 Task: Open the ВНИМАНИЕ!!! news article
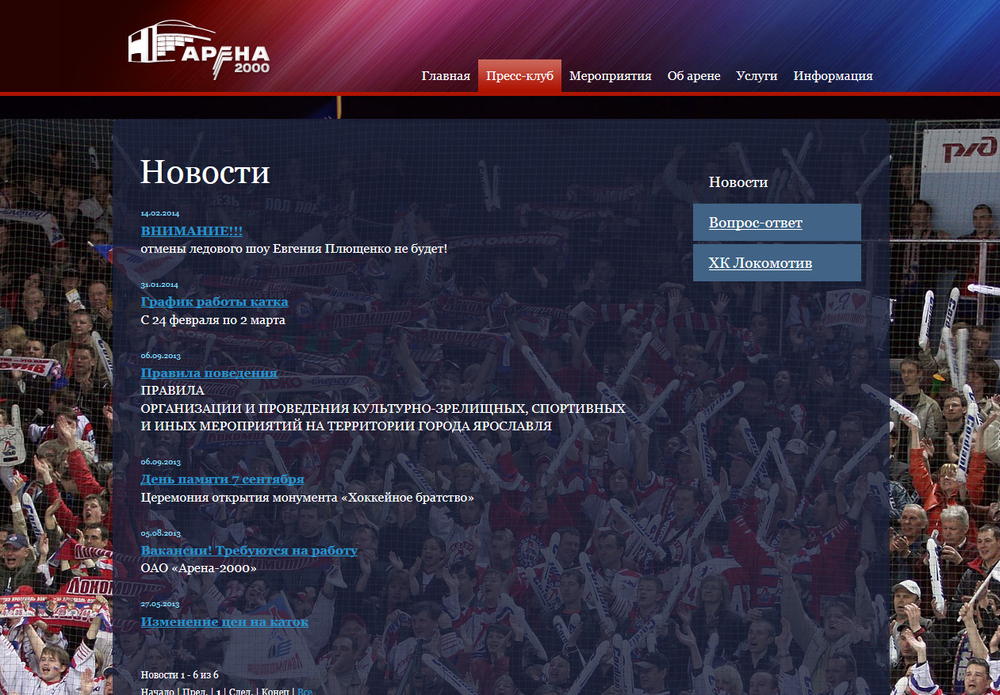(x=191, y=231)
